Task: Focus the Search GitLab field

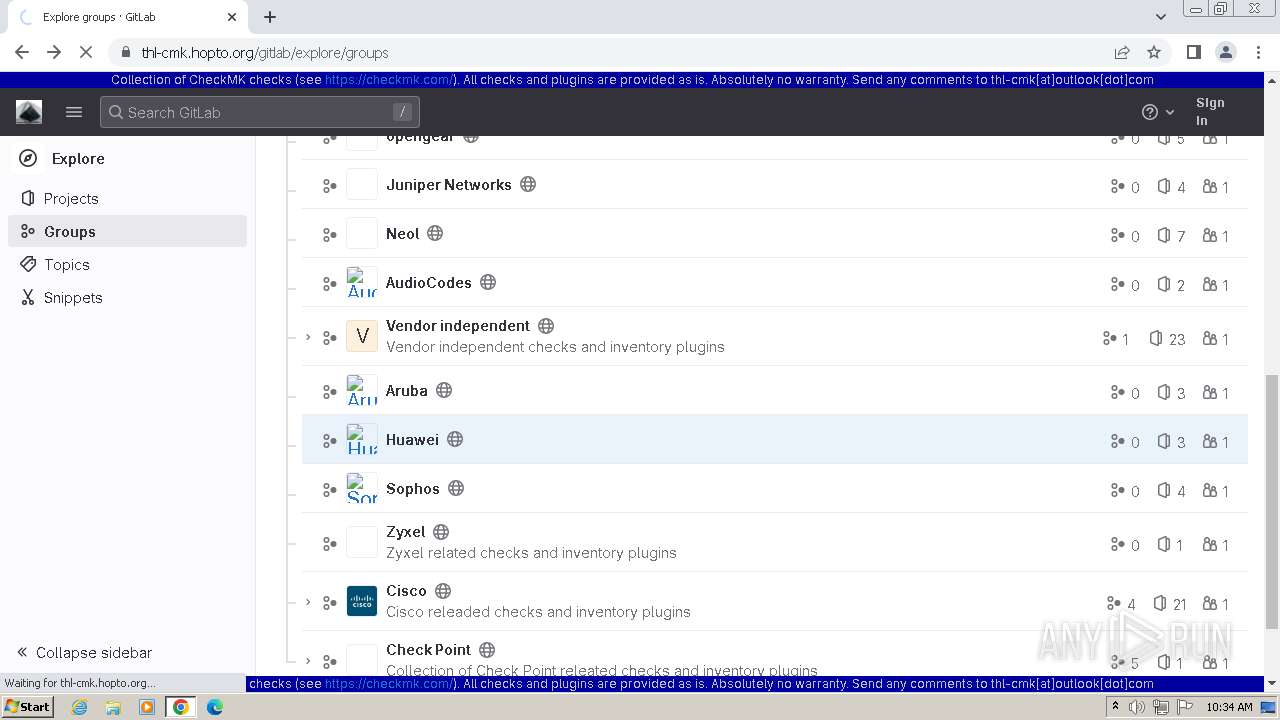Action: (260, 112)
